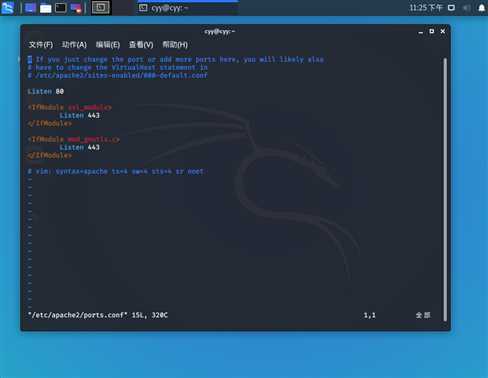Click the clock showing 11:25 下午
488x378 pixels.
pos(426,8)
